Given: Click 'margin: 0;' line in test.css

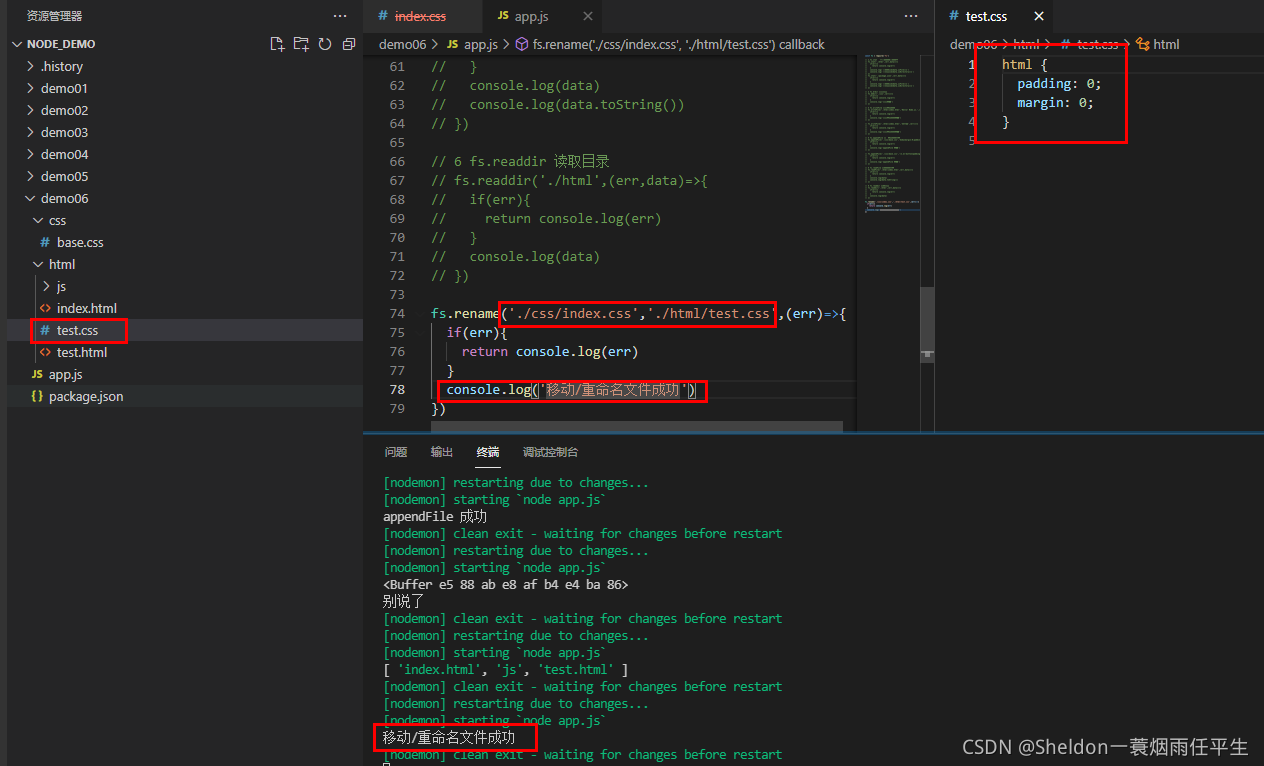Looking at the screenshot, I should click(x=1055, y=103).
